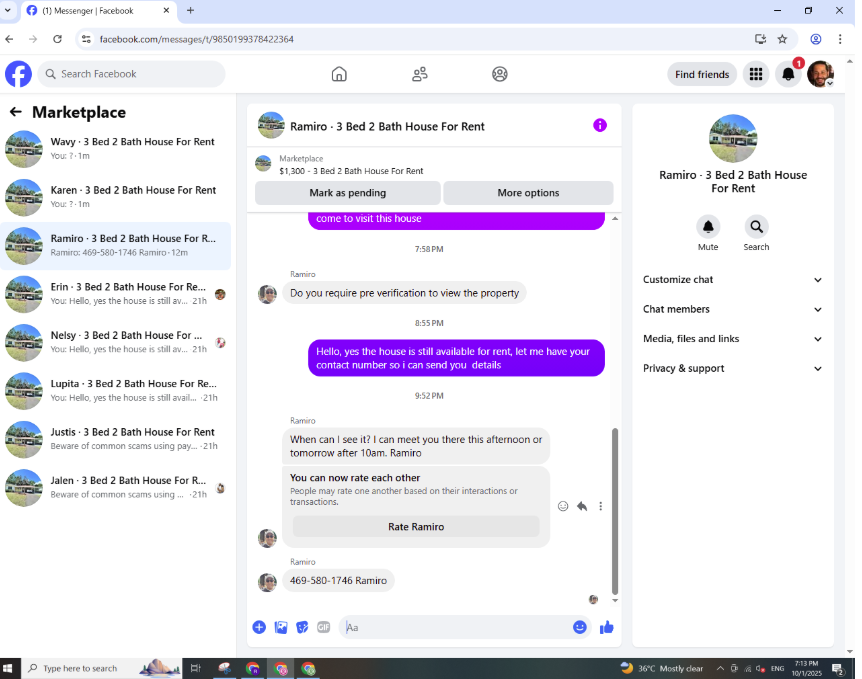Click the chat scrollbar thumb
This screenshot has height=679, width=862.
click(x=615, y=511)
